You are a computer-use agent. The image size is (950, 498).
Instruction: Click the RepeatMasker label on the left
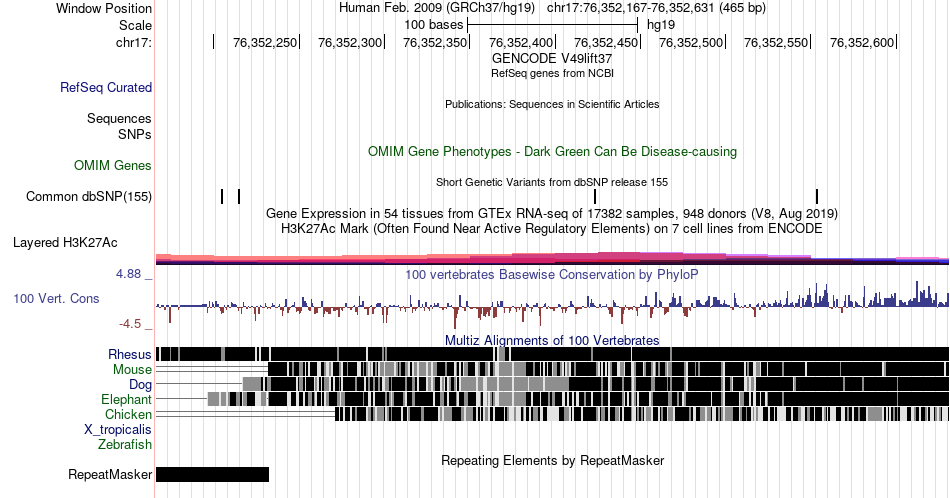tap(110, 474)
